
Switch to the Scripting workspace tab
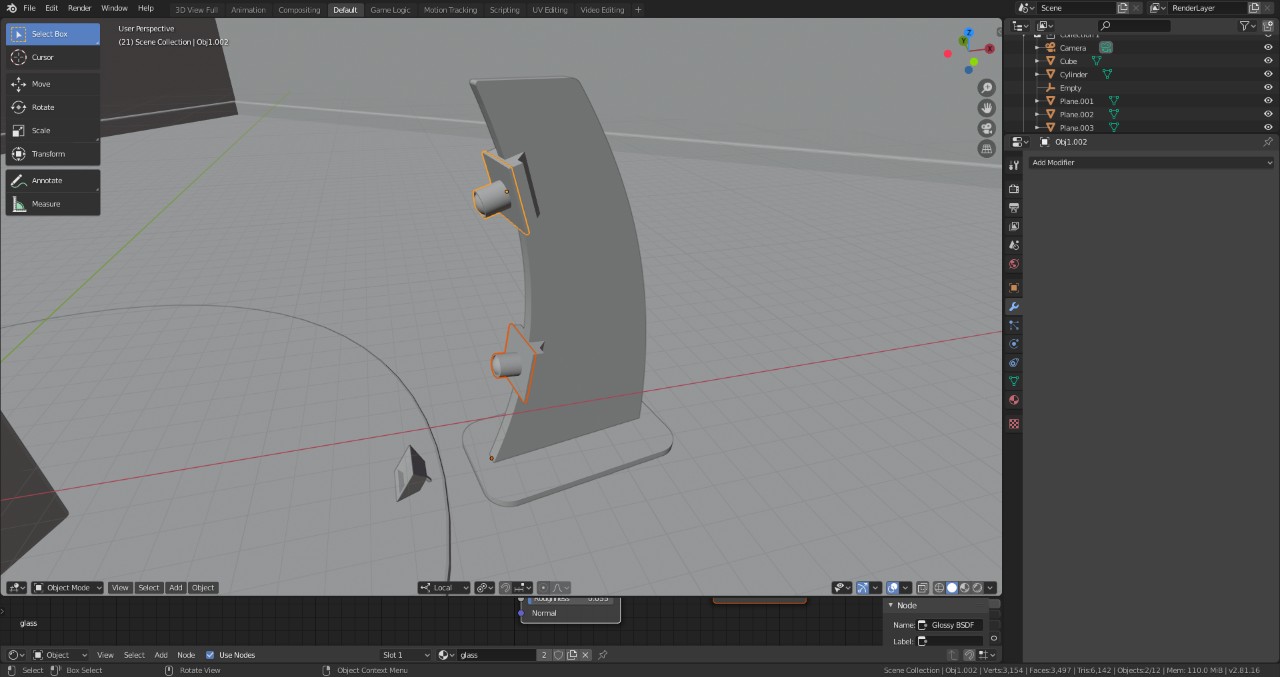coord(504,10)
